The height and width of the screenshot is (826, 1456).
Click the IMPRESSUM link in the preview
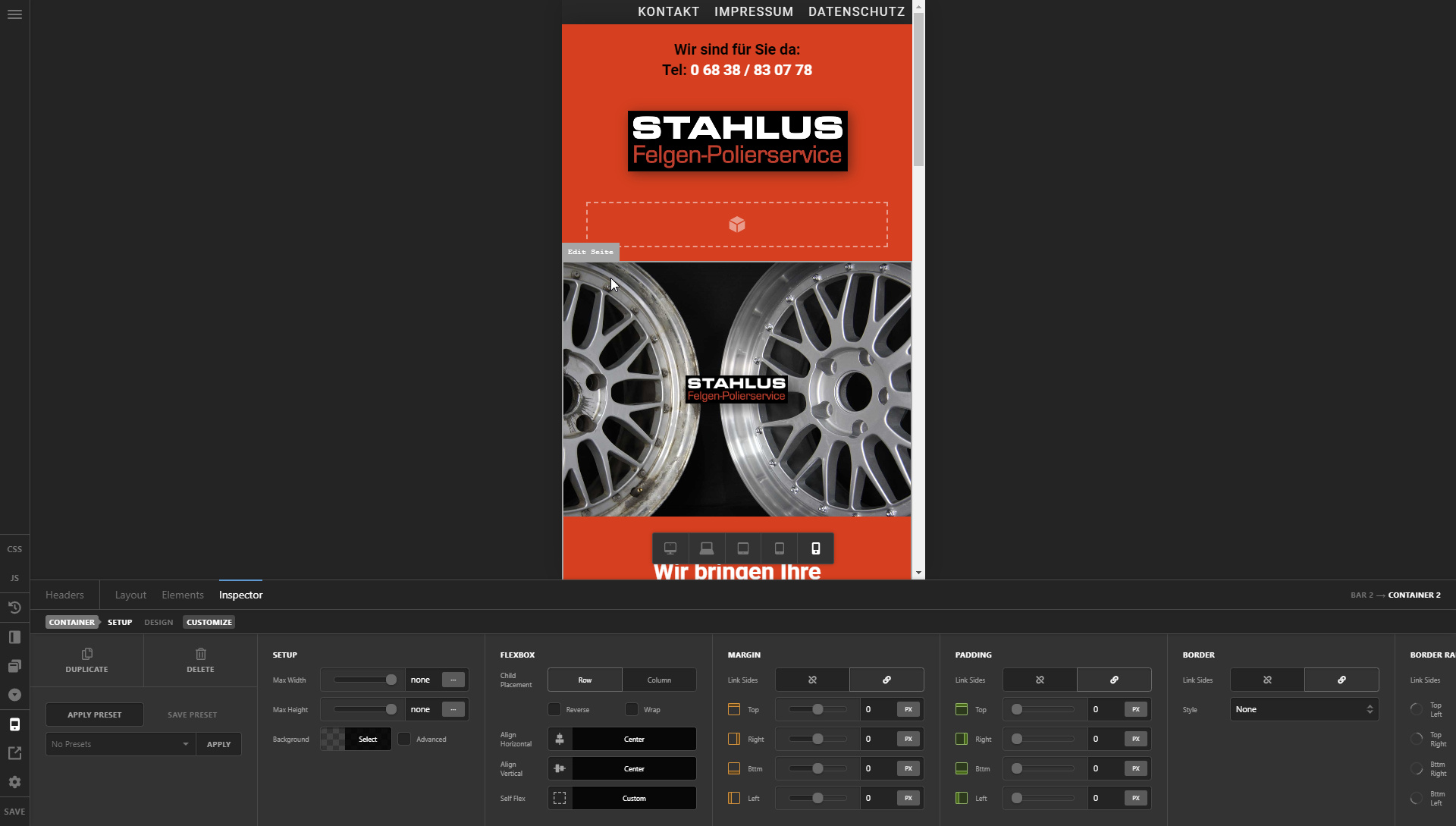(754, 11)
